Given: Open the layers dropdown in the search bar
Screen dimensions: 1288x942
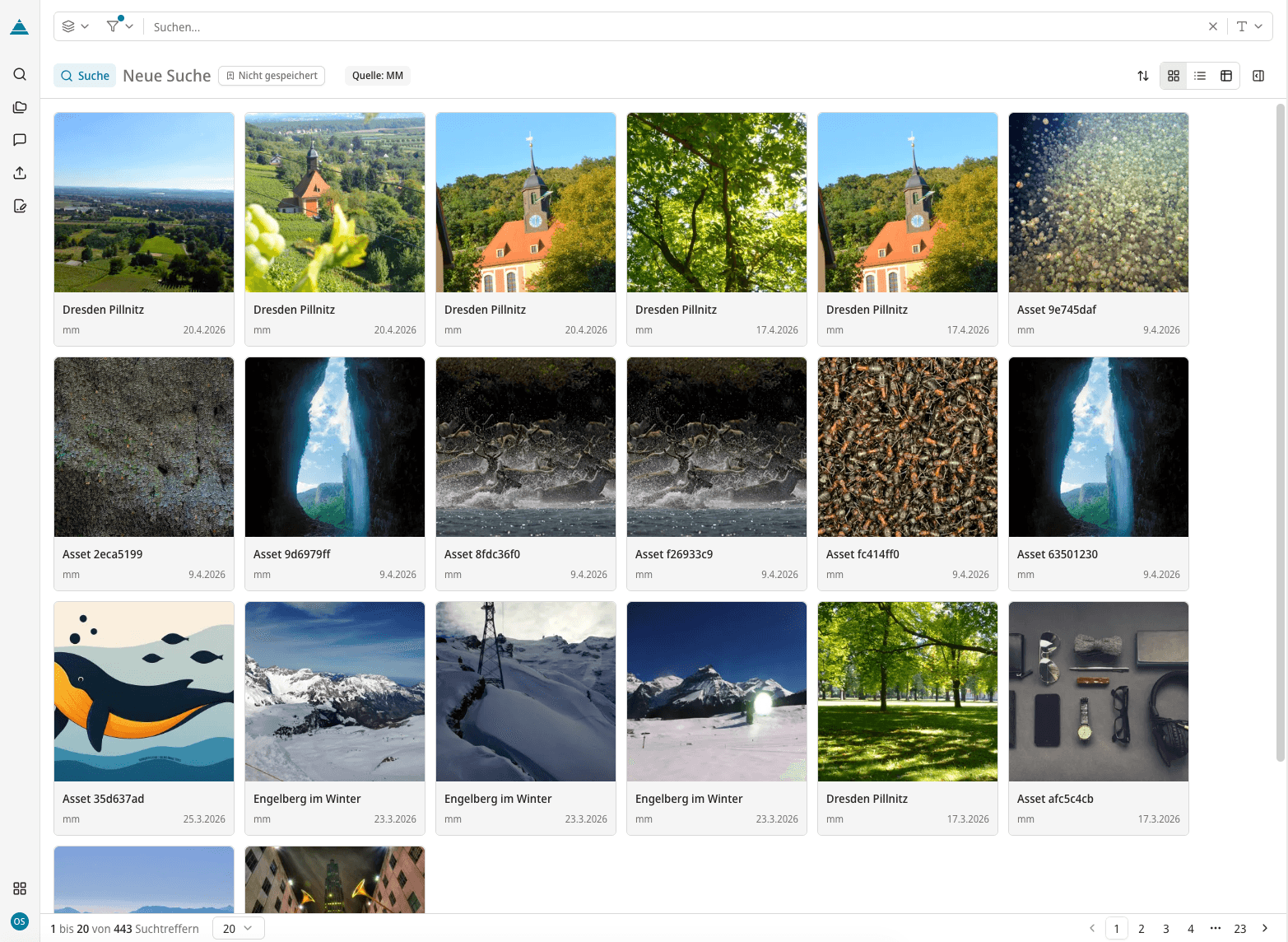Looking at the screenshot, I should (76, 26).
